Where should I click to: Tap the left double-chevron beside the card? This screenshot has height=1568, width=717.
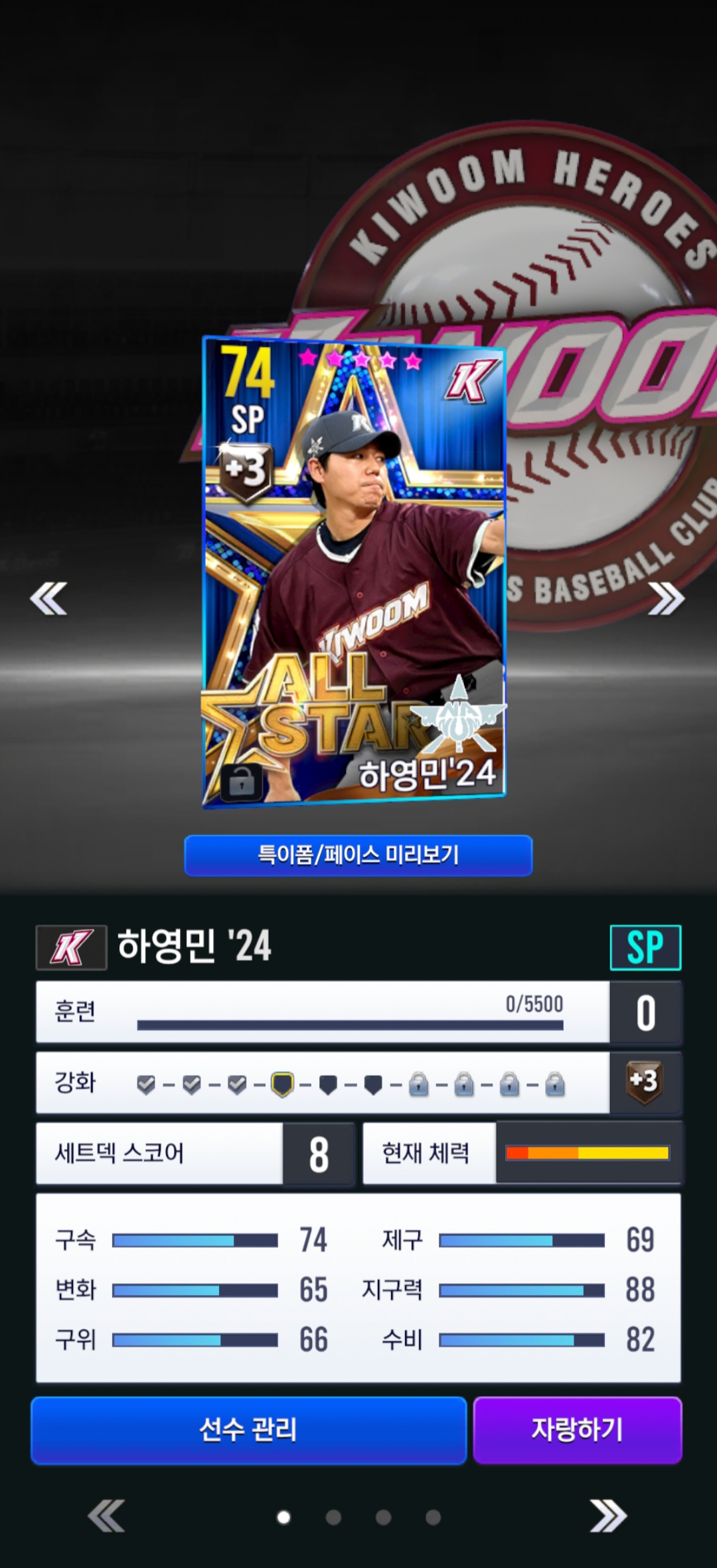[x=48, y=598]
